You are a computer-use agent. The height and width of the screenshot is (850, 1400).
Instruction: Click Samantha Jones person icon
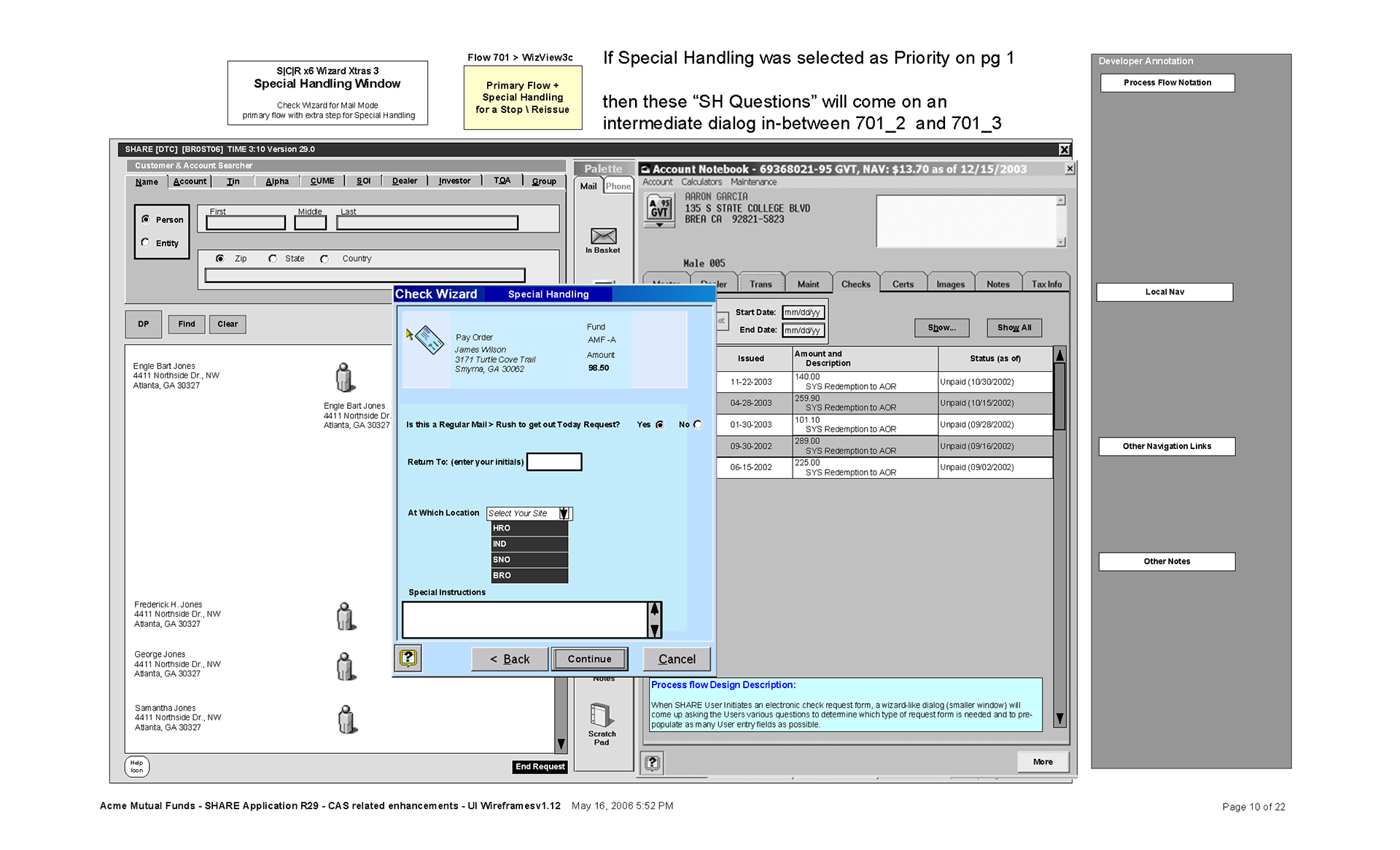[x=347, y=720]
